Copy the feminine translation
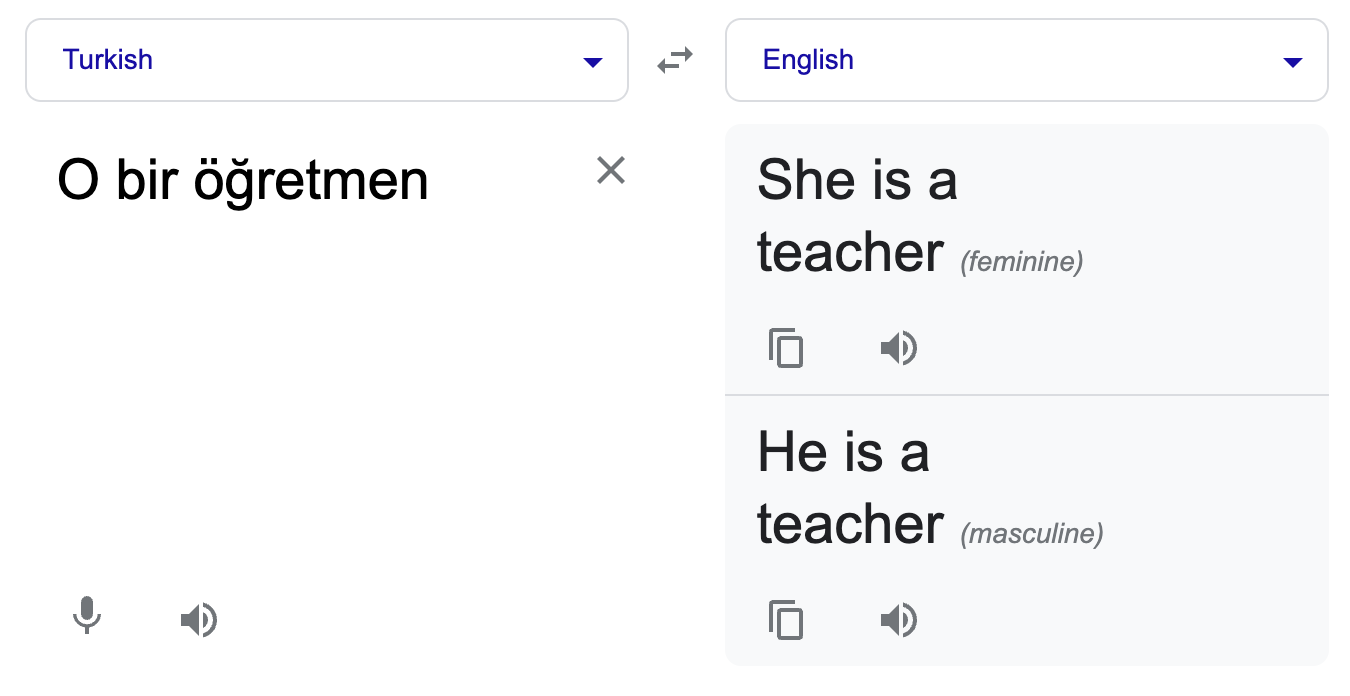This screenshot has width=1350, height=696. tap(786, 348)
